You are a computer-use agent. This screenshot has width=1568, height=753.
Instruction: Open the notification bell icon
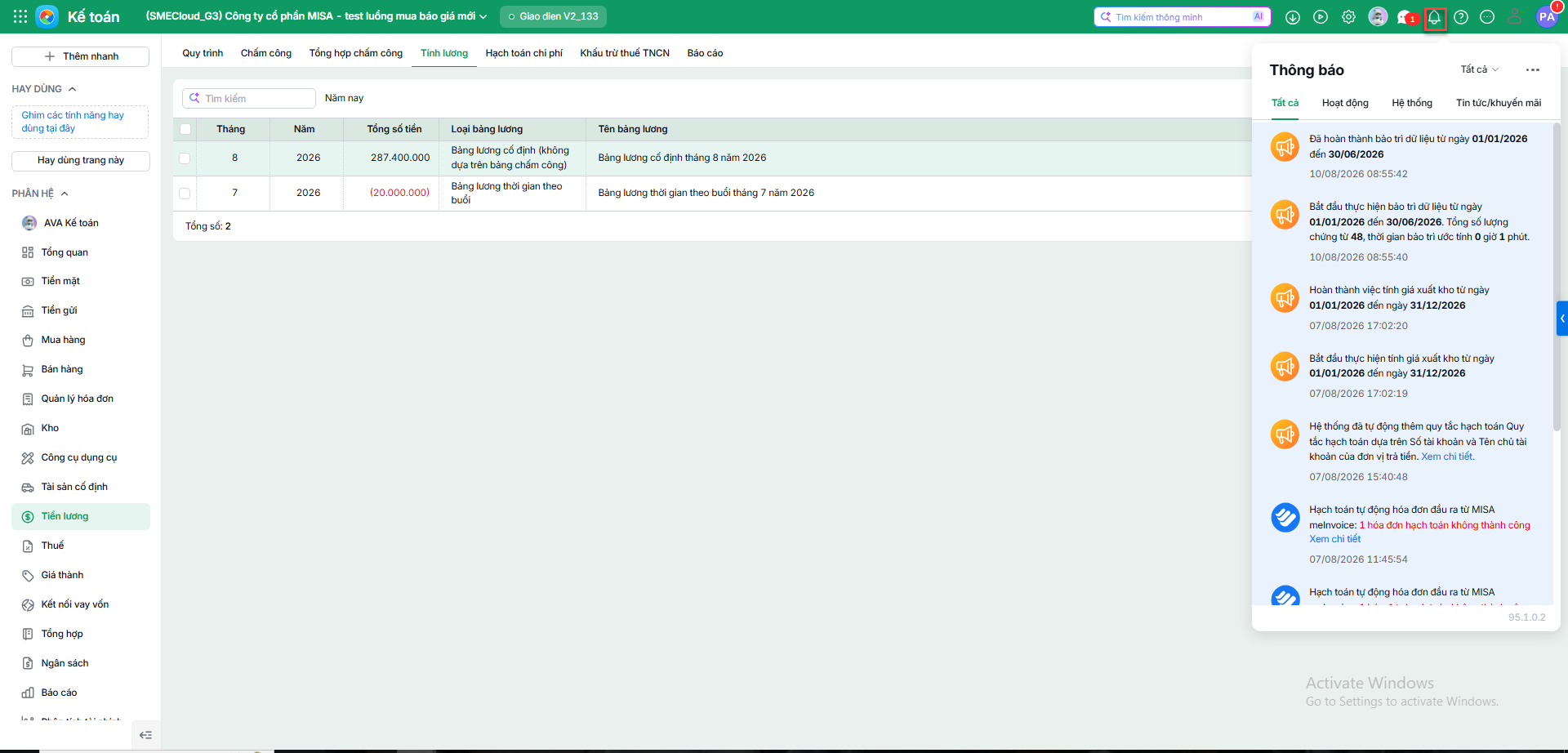(1434, 17)
